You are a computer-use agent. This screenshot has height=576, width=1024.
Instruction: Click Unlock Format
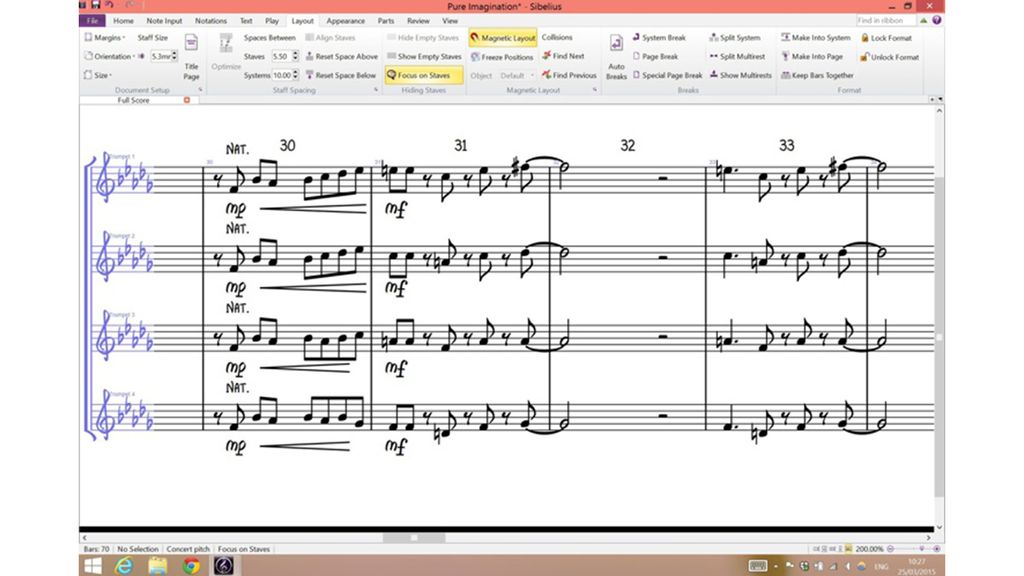click(x=892, y=56)
